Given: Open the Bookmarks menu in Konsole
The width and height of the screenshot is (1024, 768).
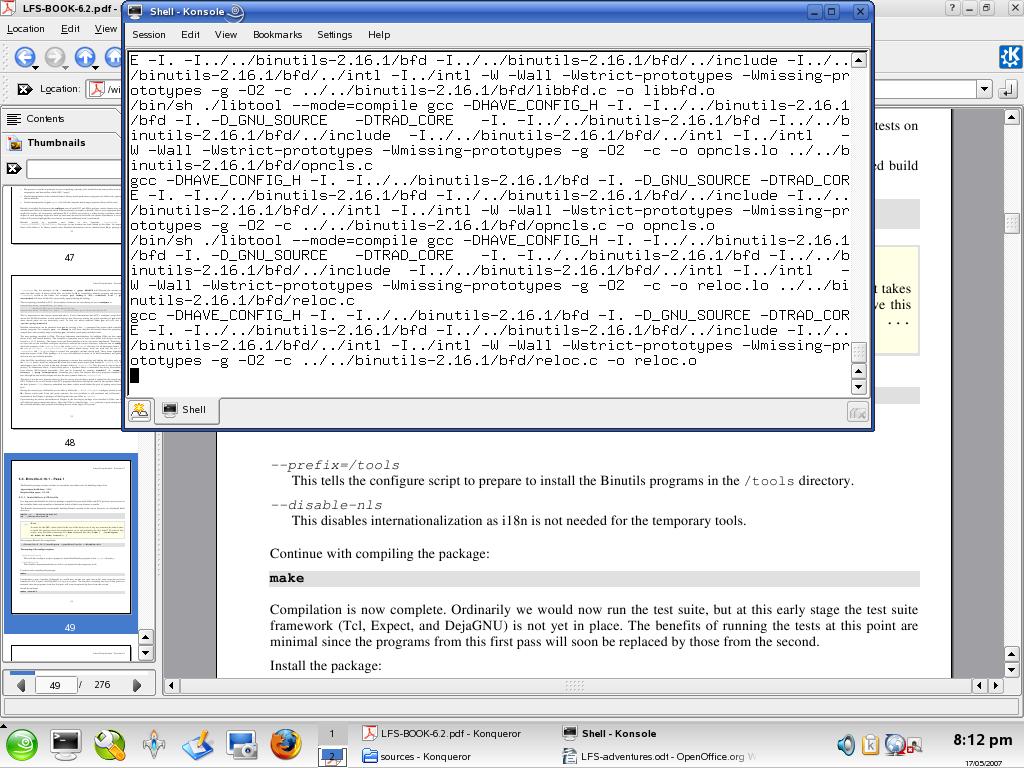Looking at the screenshot, I should [277, 34].
